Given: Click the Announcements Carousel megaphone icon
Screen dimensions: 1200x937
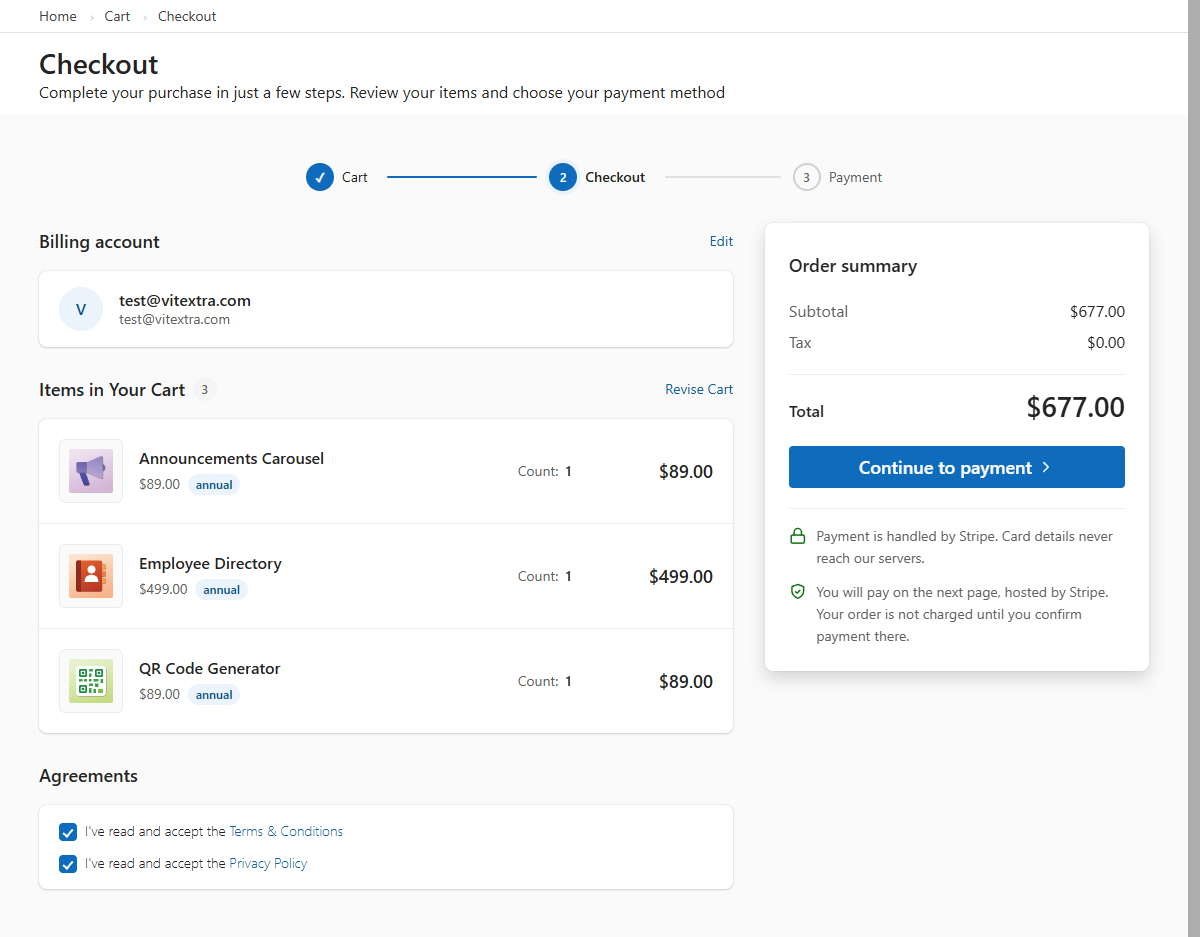Looking at the screenshot, I should point(91,471).
